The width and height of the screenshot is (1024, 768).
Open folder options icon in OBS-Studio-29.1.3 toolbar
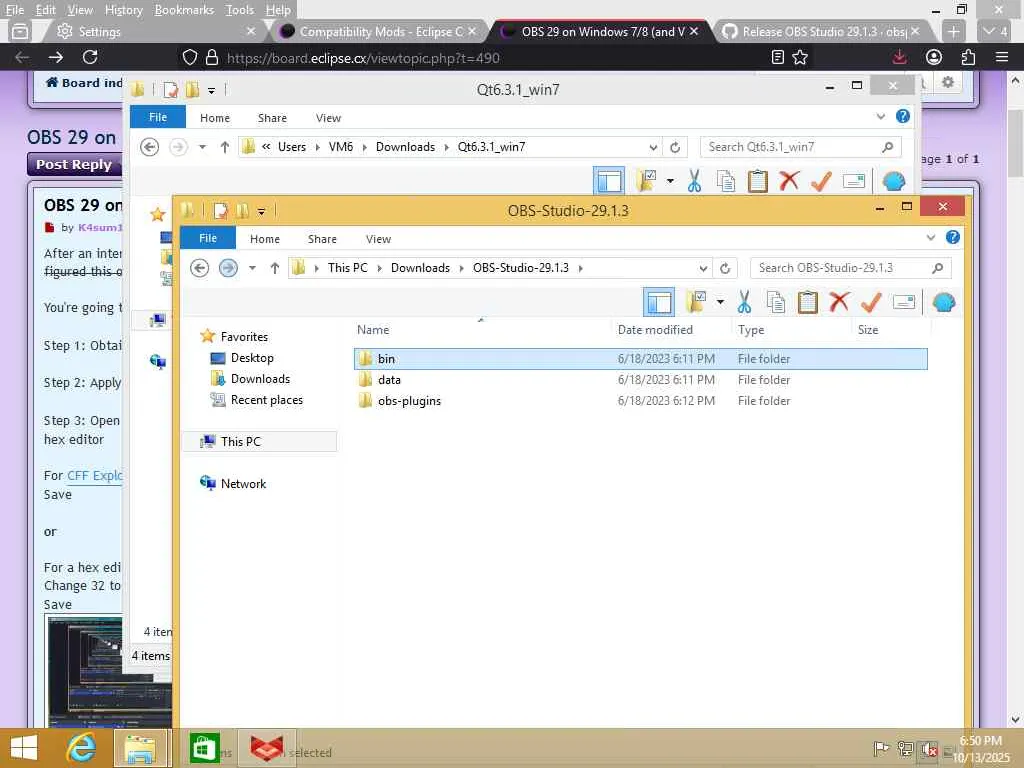[696, 302]
